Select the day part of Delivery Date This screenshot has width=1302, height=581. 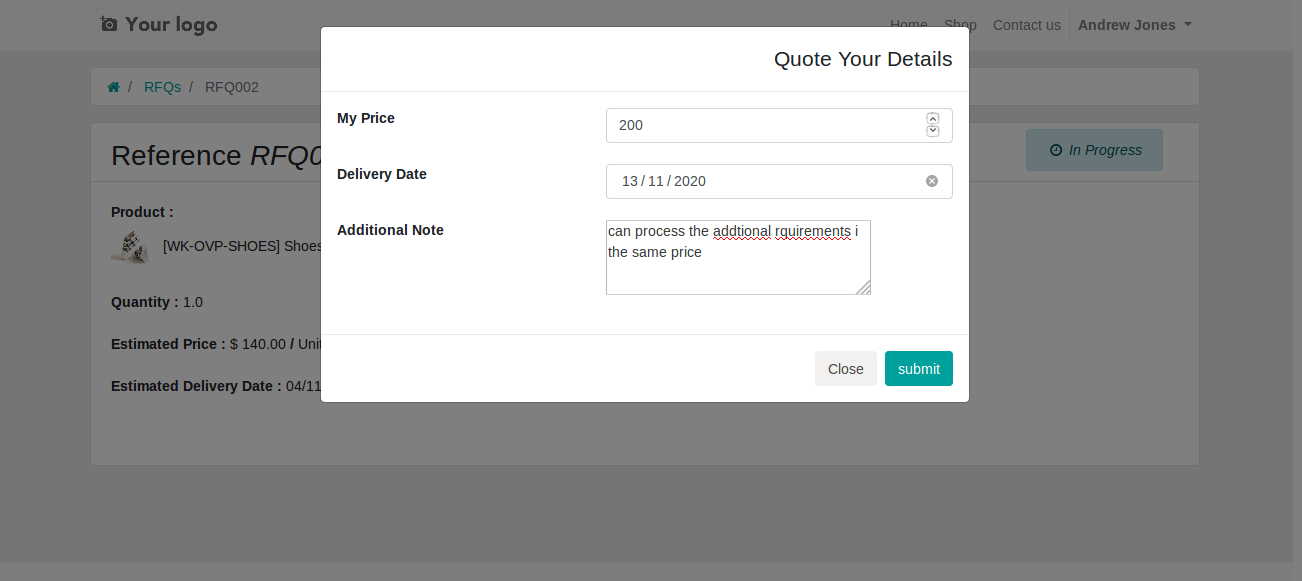629,181
